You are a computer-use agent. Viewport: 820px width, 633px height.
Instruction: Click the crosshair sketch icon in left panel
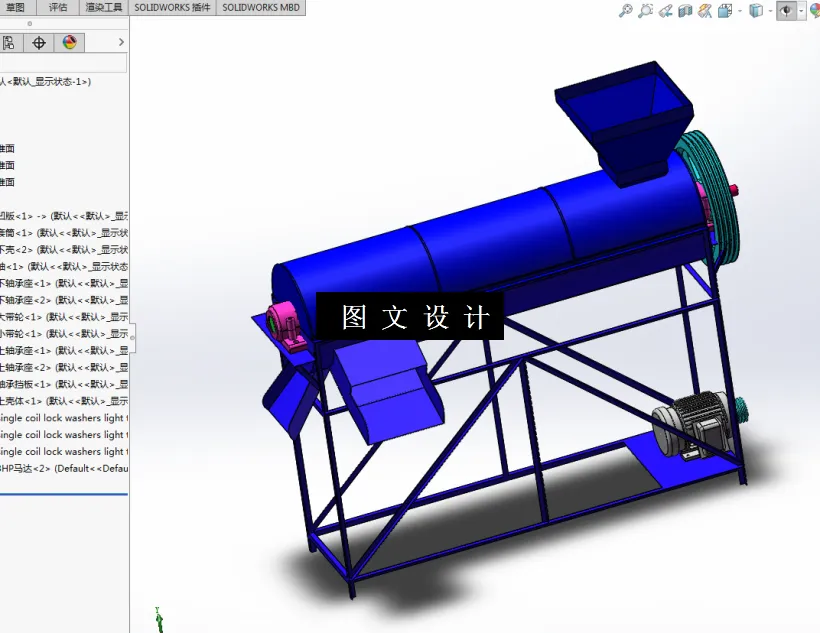(x=38, y=42)
